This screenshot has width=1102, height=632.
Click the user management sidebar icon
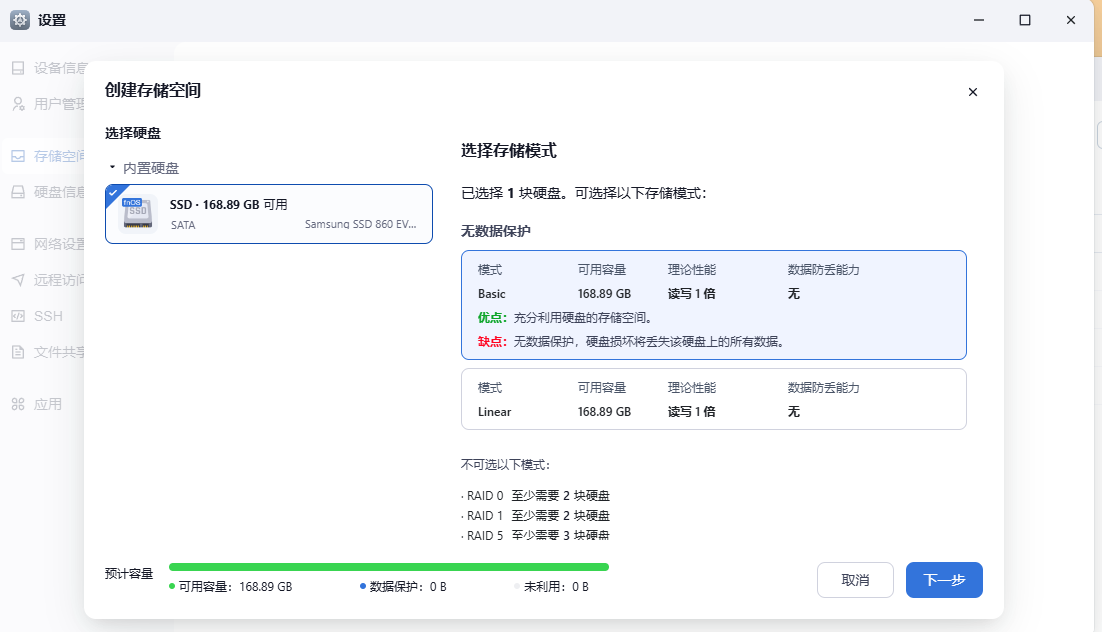point(18,103)
